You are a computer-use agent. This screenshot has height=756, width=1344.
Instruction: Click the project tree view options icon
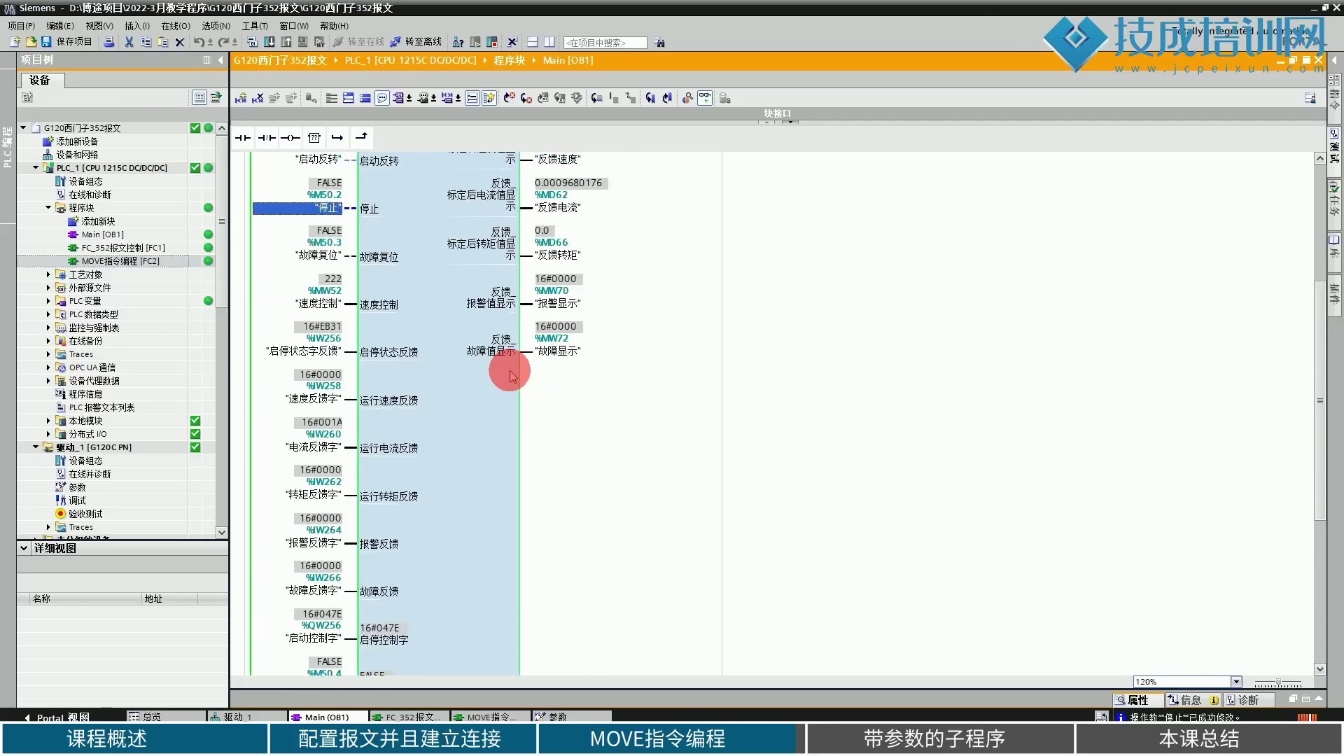[x=199, y=97]
